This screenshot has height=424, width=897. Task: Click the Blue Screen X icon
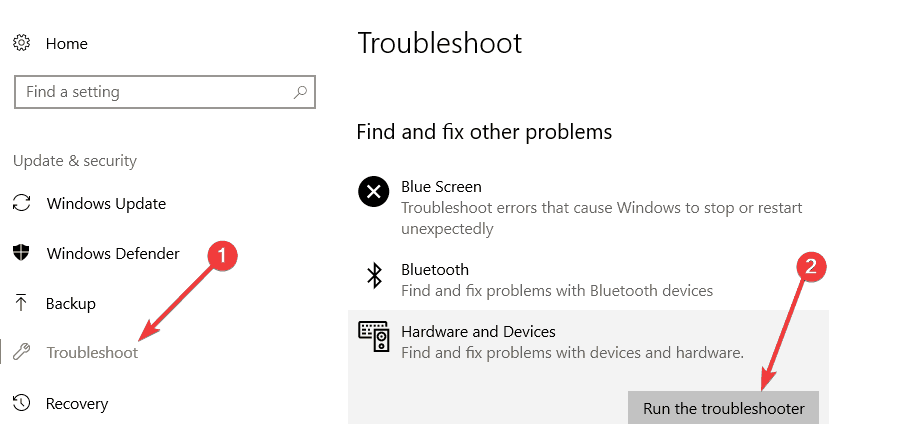tap(374, 191)
